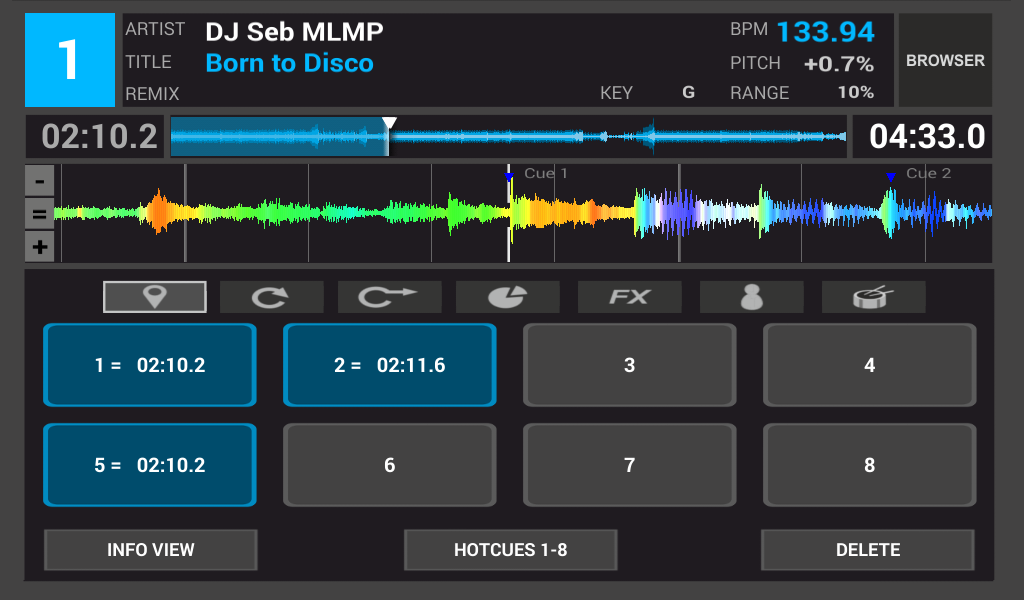The height and width of the screenshot is (600, 1024).
Task: Zoom out waveform with minus button
Action: point(39,182)
